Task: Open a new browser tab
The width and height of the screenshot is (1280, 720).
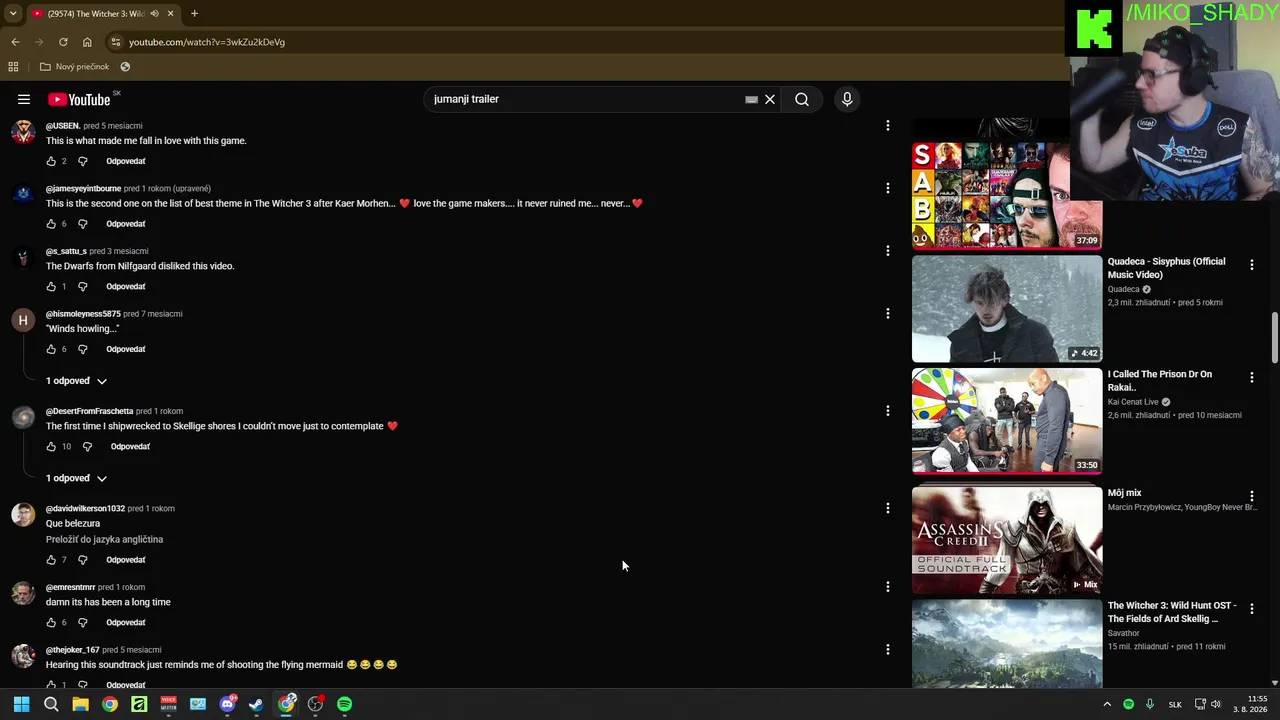Action: click(194, 14)
